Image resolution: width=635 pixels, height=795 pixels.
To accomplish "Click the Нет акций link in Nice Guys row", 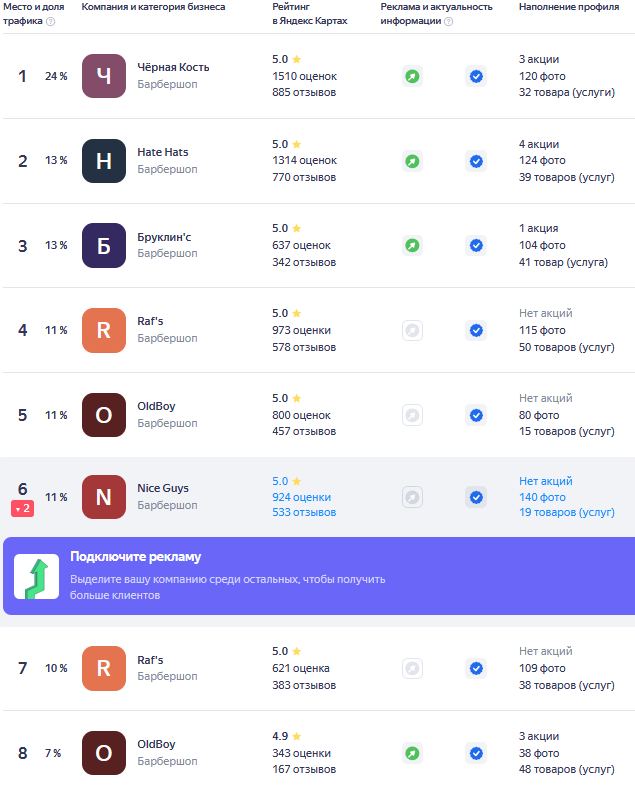I will coord(546,481).
